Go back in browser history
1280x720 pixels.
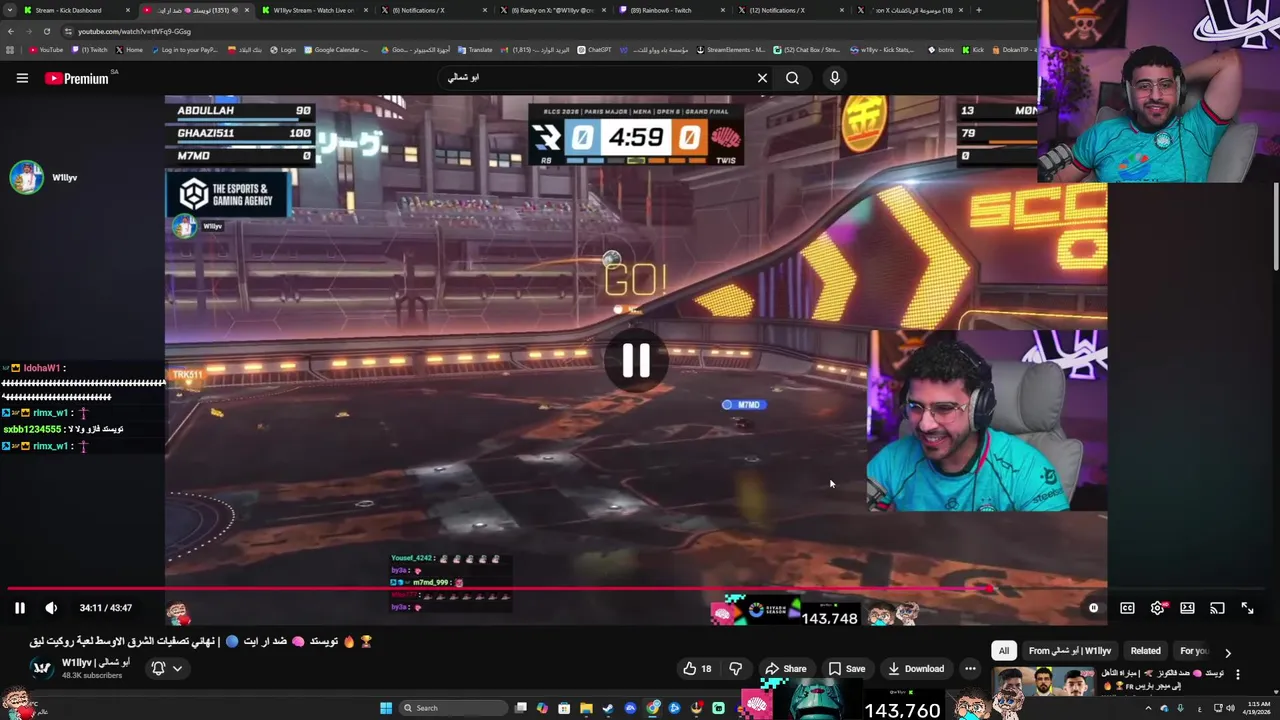(11, 31)
